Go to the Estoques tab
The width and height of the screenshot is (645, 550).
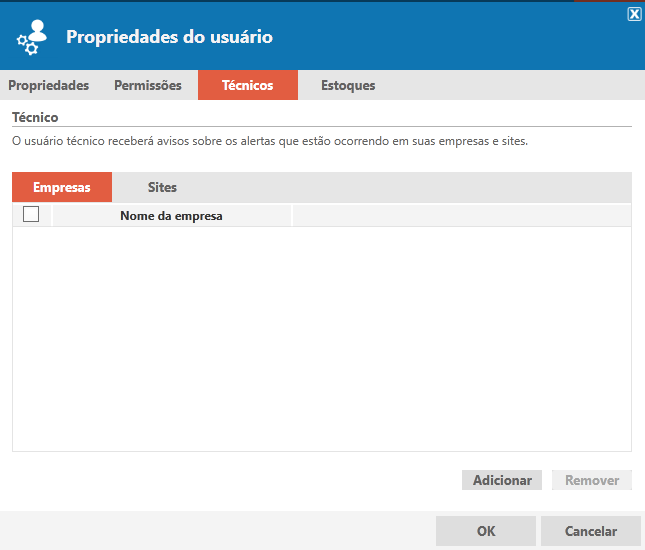tap(348, 85)
